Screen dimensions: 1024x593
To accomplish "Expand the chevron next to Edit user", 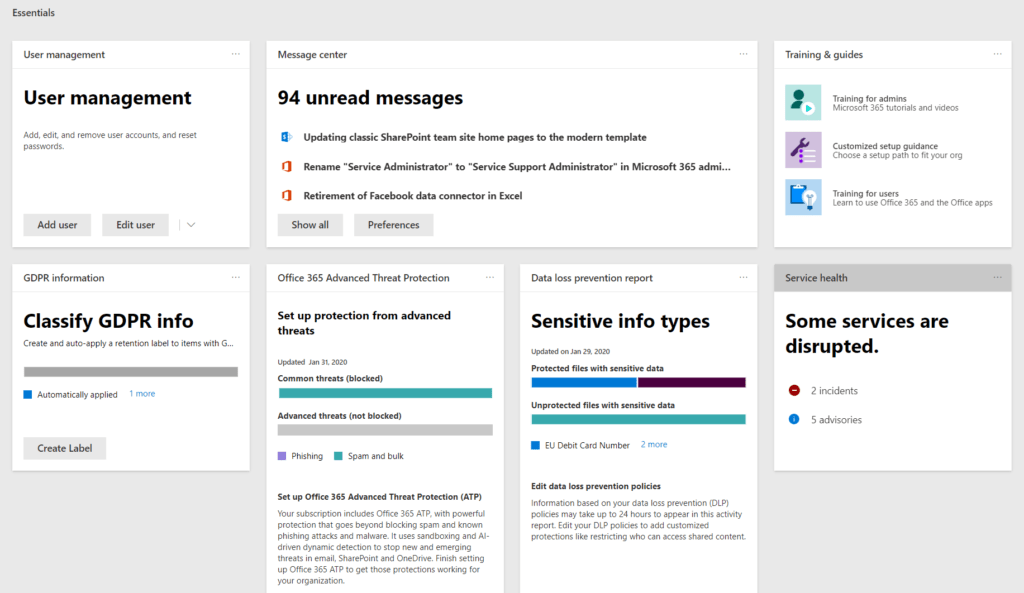I will click(x=191, y=225).
